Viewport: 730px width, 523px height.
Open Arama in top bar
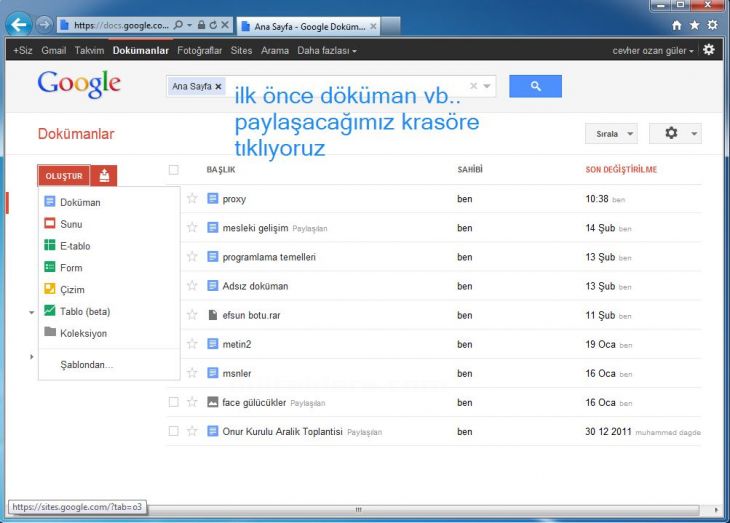pos(275,50)
